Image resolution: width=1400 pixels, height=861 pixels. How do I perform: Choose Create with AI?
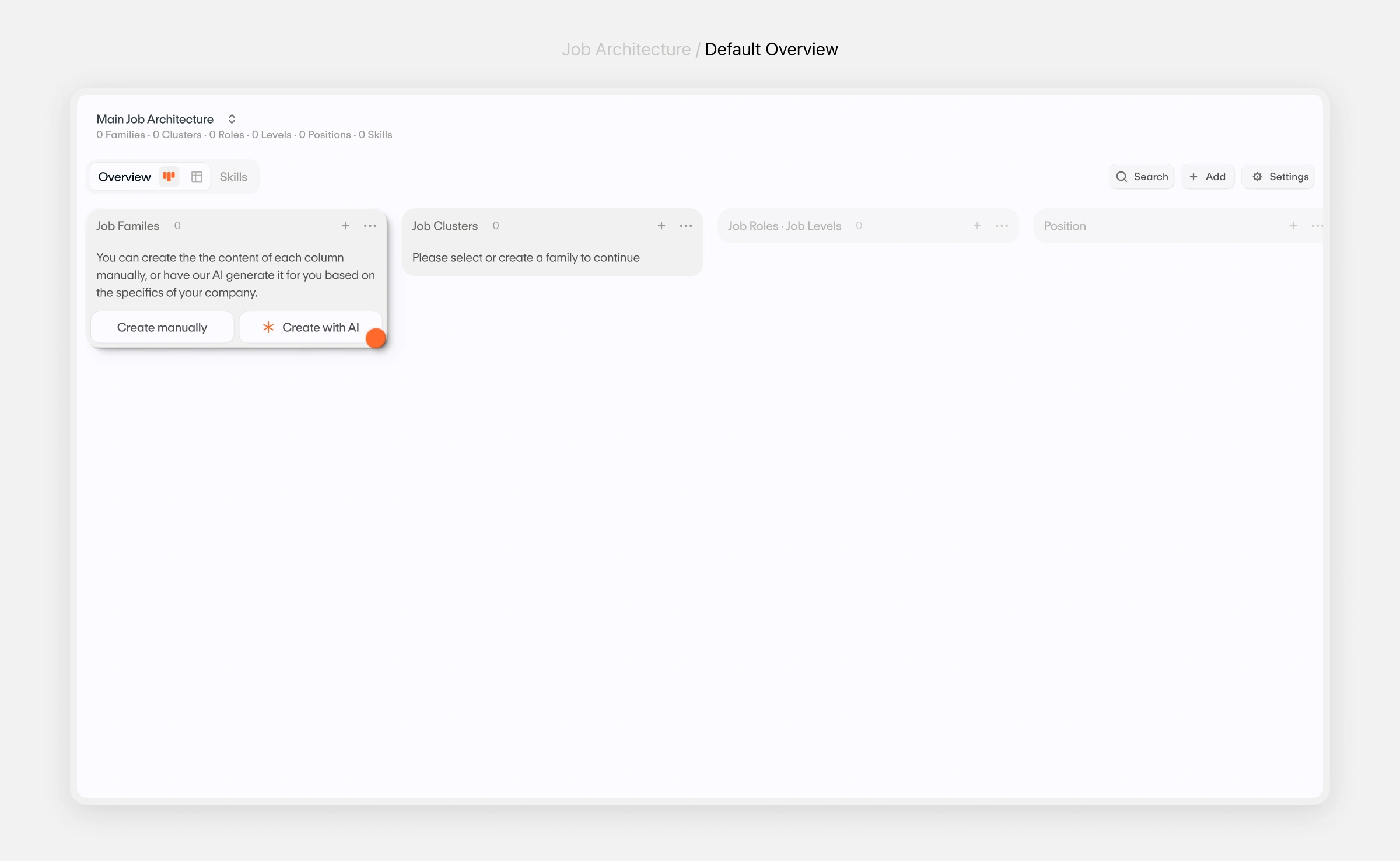click(310, 327)
